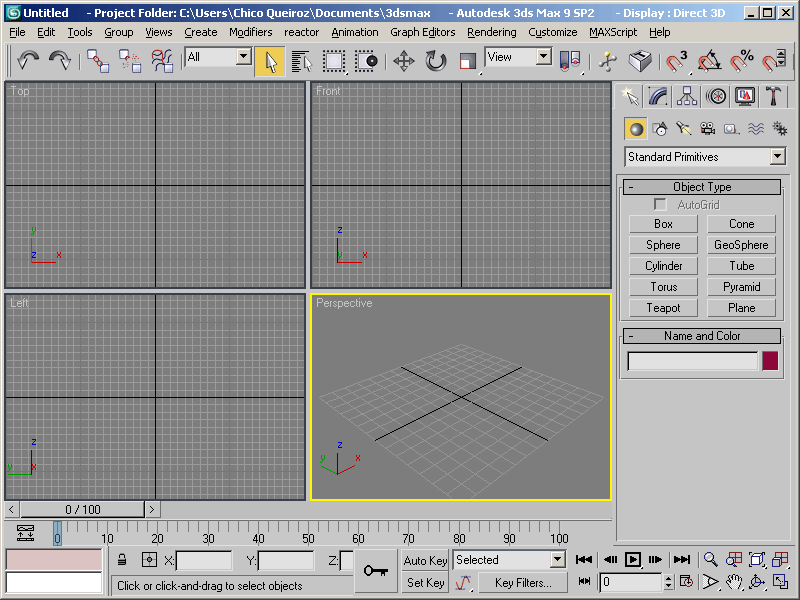This screenshot has height=600, width=800.
Task: Enable the AutoGrid checkbox
Action: (660, 205)
